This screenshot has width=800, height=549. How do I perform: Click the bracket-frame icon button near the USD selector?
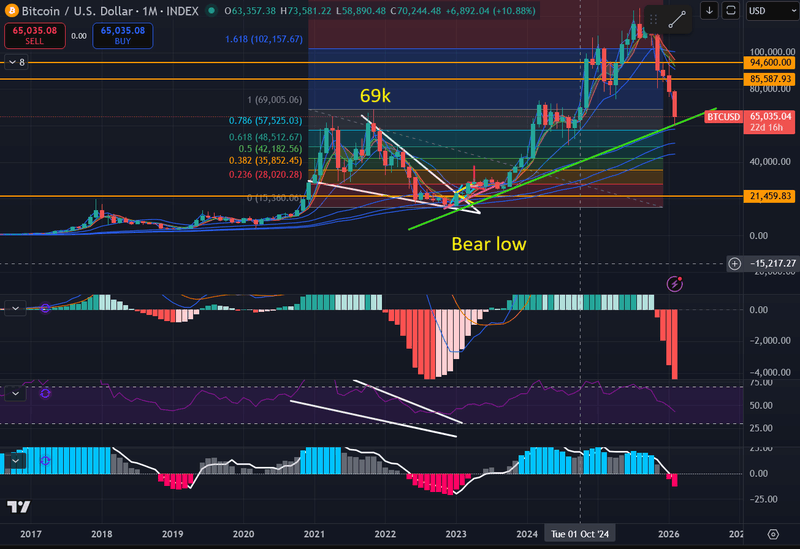[x=731, y=10]
